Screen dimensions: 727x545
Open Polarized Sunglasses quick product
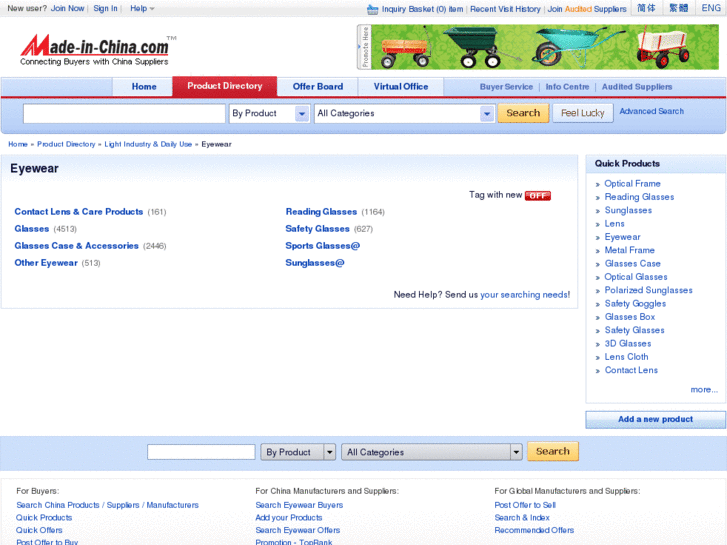tap(648, 290)
